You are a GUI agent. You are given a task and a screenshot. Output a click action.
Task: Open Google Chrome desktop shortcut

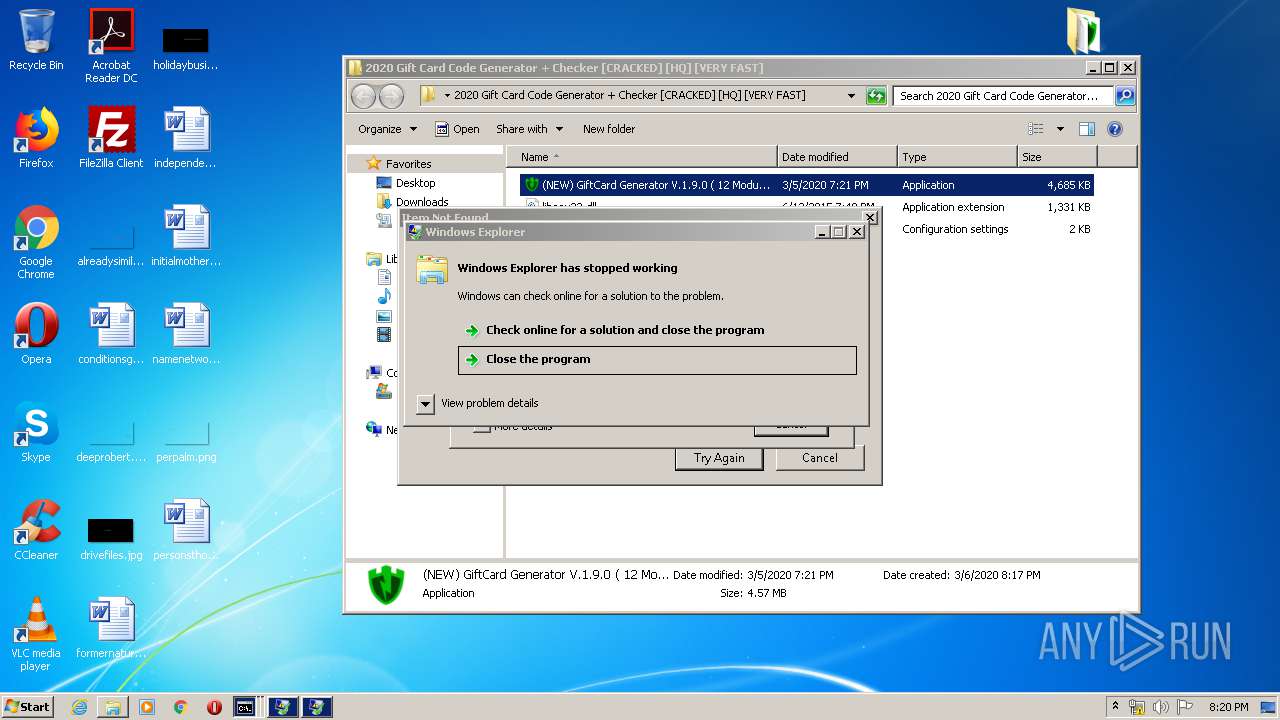[36, 242]
